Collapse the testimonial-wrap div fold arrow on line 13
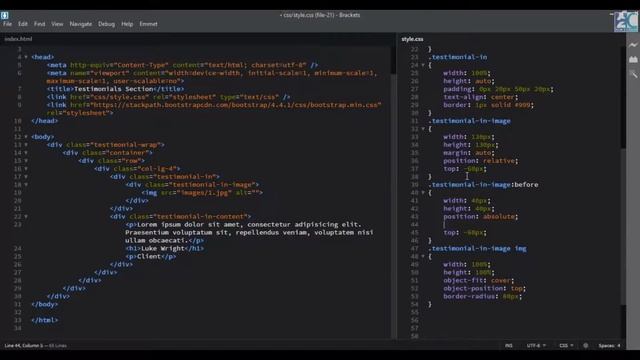 click(26, 145)
